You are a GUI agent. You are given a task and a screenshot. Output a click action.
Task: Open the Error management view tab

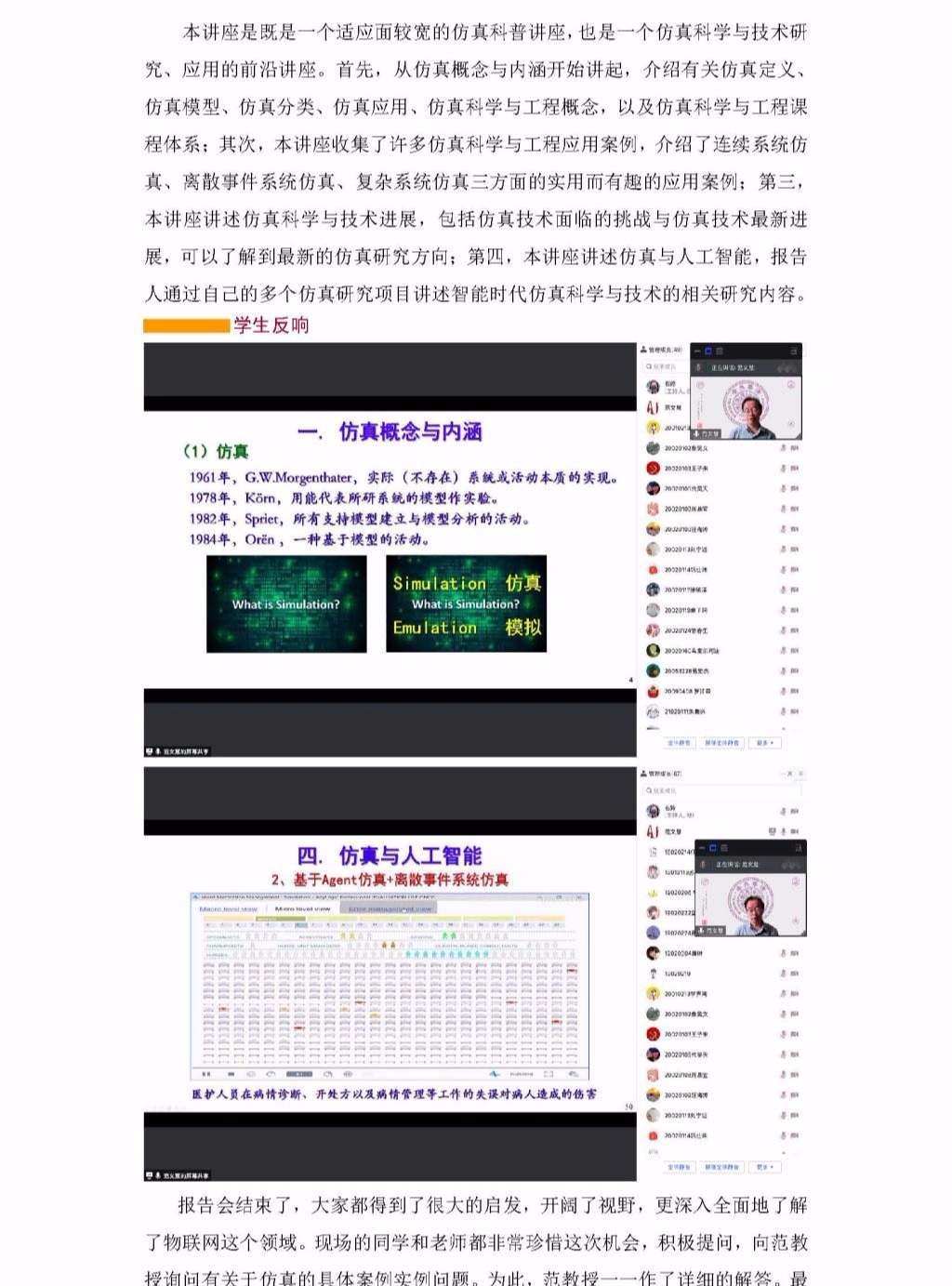click(390, 908)
